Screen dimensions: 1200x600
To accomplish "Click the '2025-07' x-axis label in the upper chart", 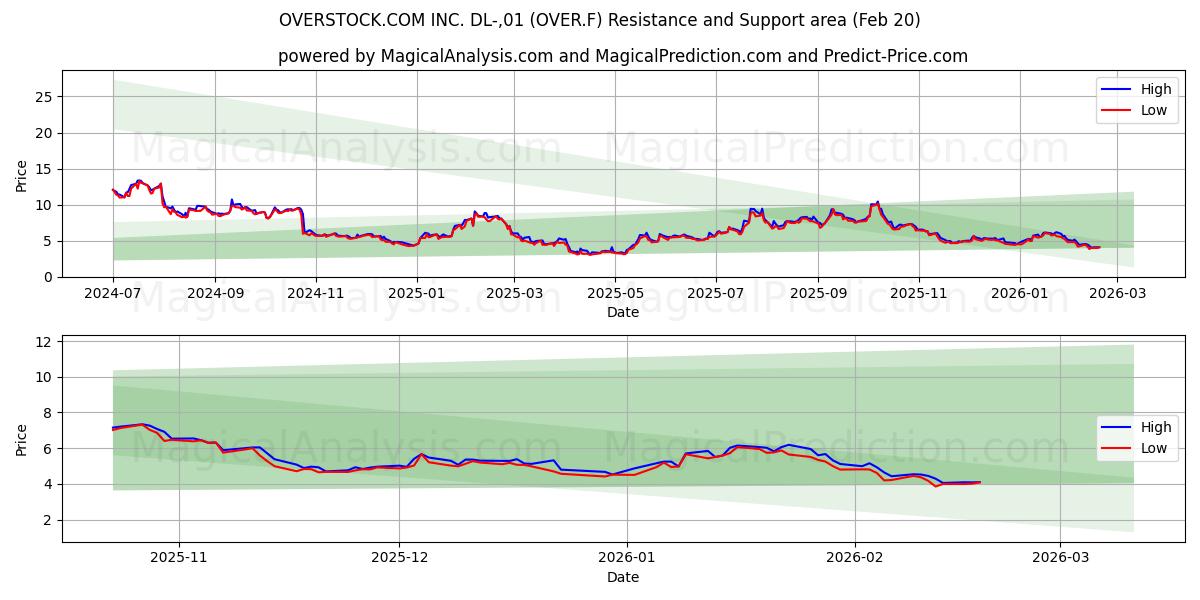I will click(x=716, y=294).
